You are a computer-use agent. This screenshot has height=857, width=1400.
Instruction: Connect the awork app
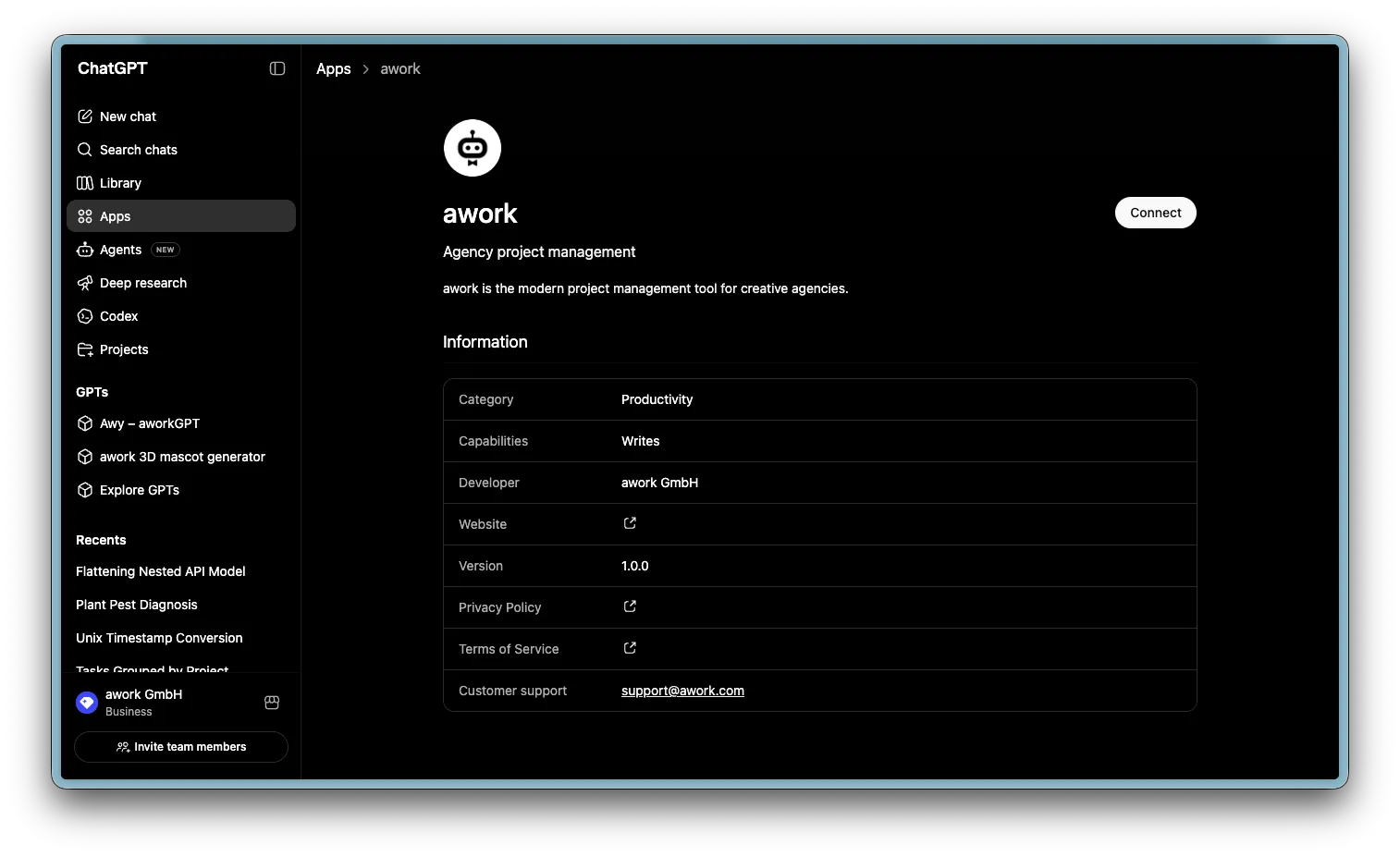(x=1156, y=213)
